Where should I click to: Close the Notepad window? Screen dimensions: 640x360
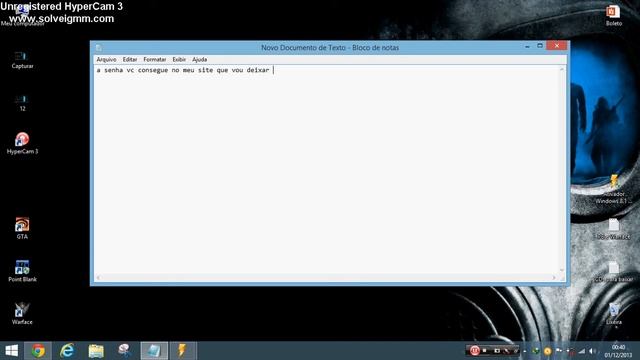[x=556, y=46]
